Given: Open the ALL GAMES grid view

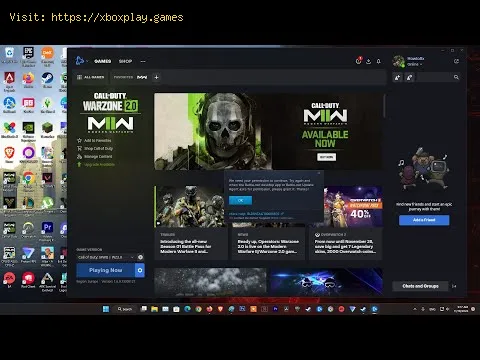Looking at the screenshot, I should pos(90,77).
